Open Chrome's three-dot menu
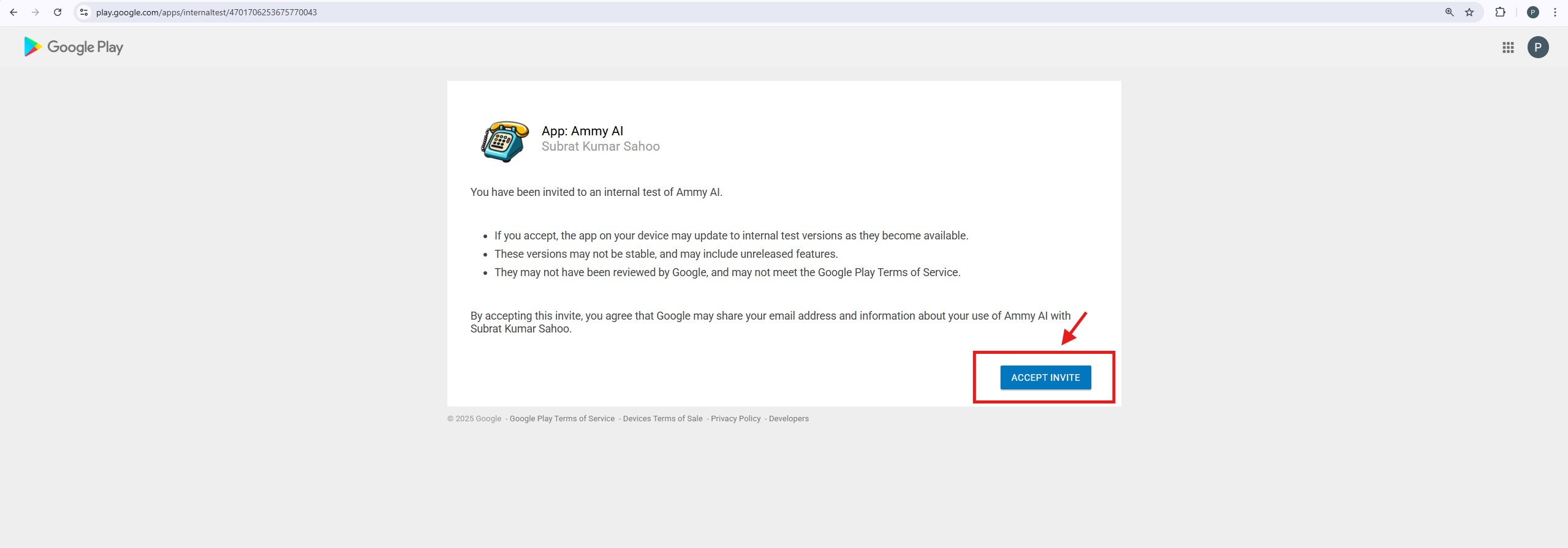Viewport: 1568px width, 548px height. [x=1555, y=12]
